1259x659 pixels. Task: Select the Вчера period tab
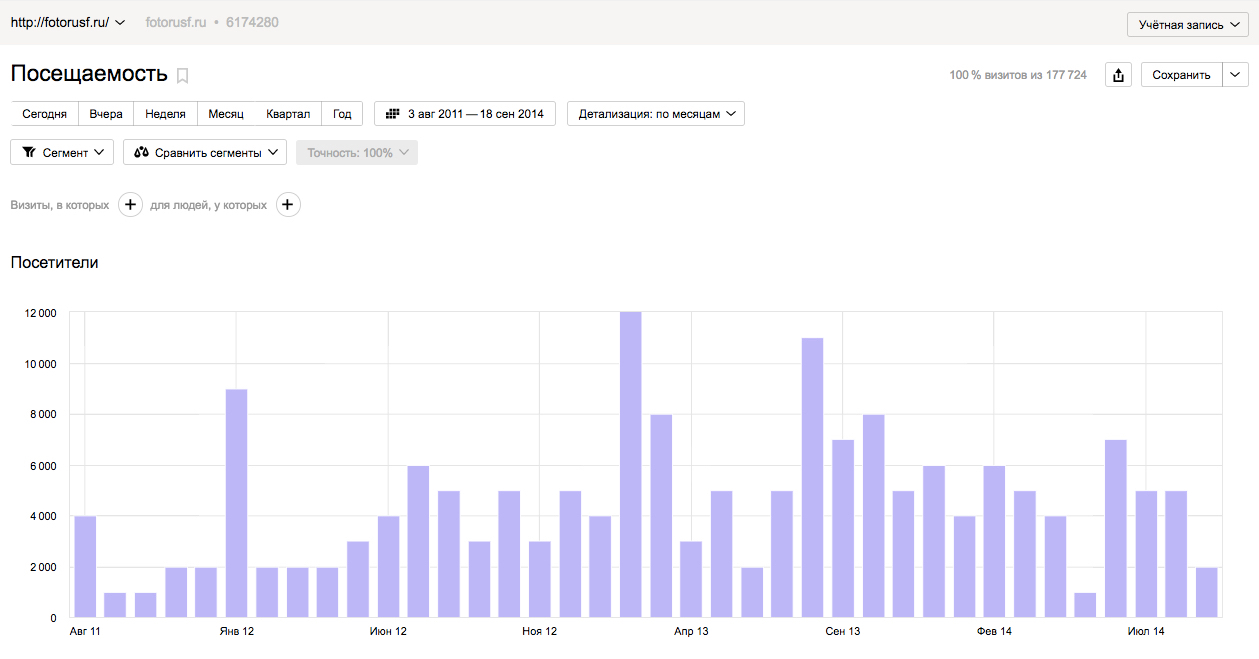tap(106, 114)
